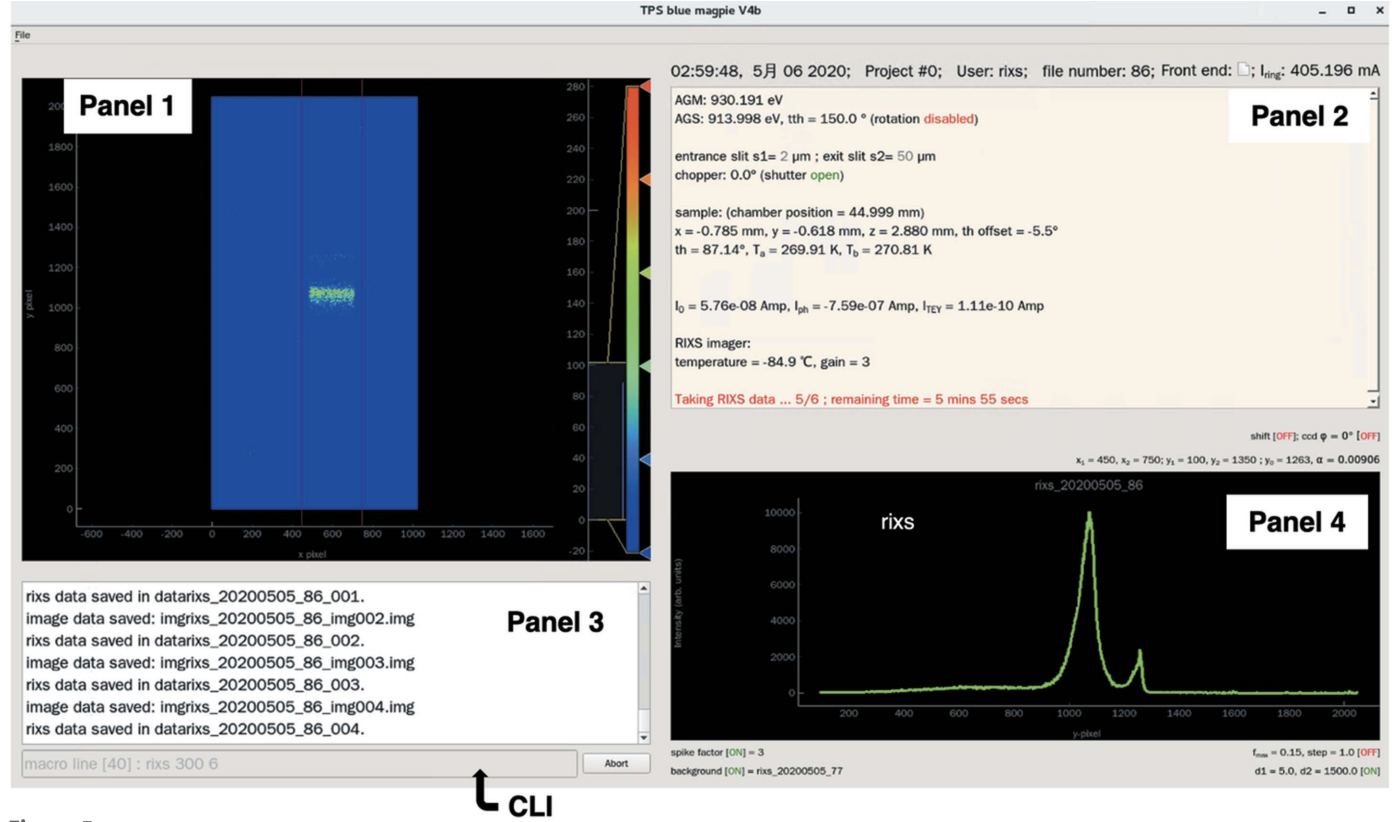Open the File menu
This screenshot has width=1400, height=822.
22,35
